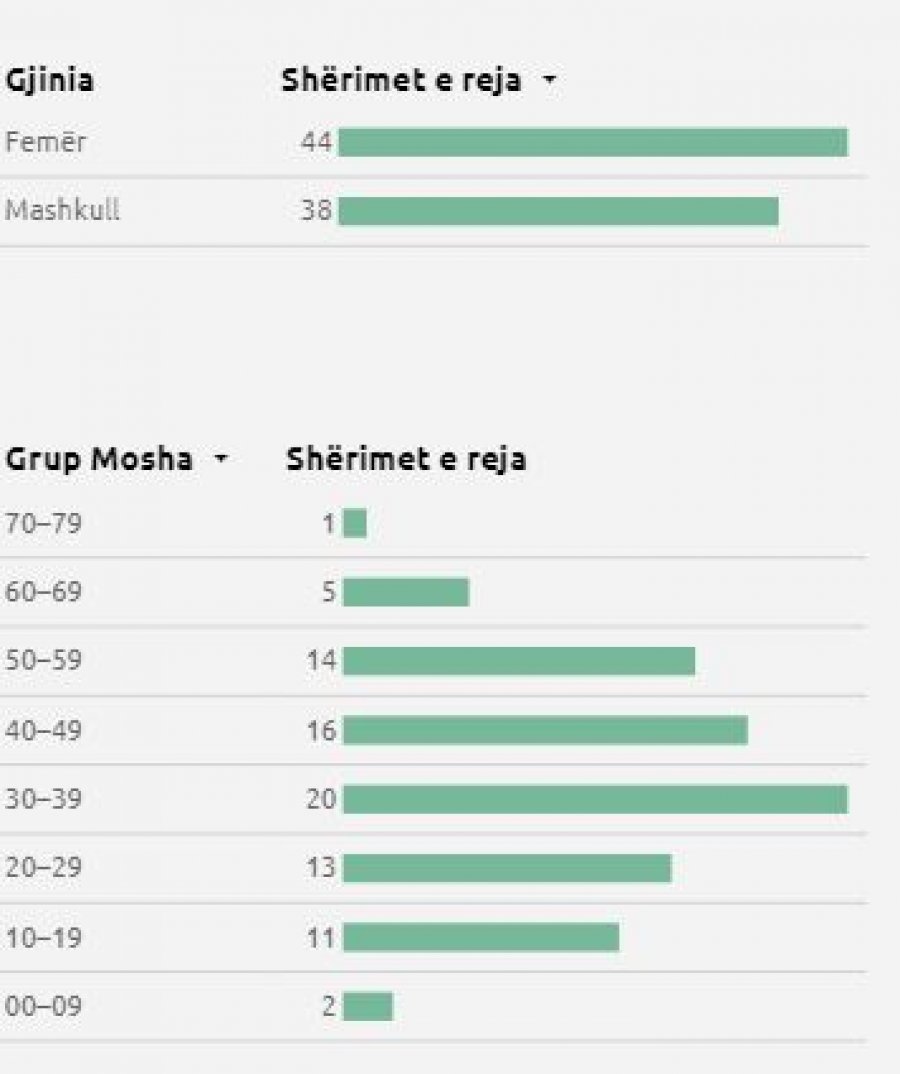Select the Femër row label
This screenshot has height=1074, width=900.
(45, 142)
